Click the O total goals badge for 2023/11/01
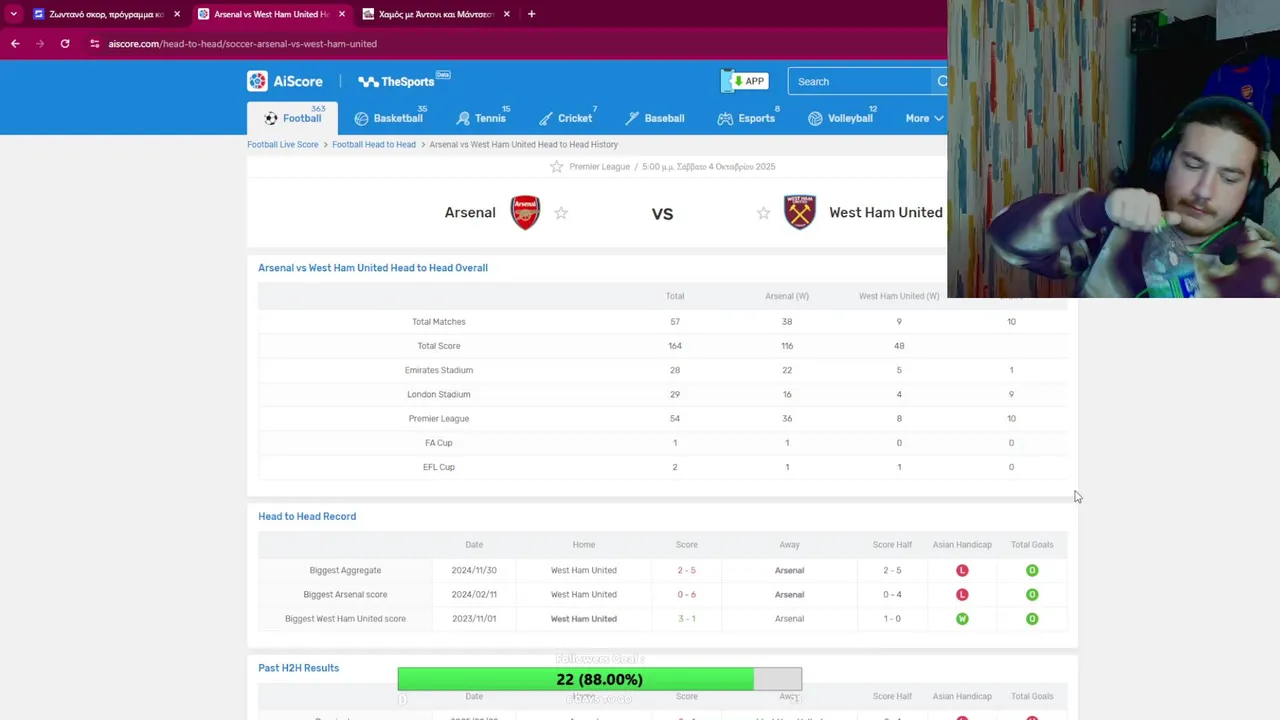The image size is (1280, 720). pyautogui.click(x=1032, y=619)
